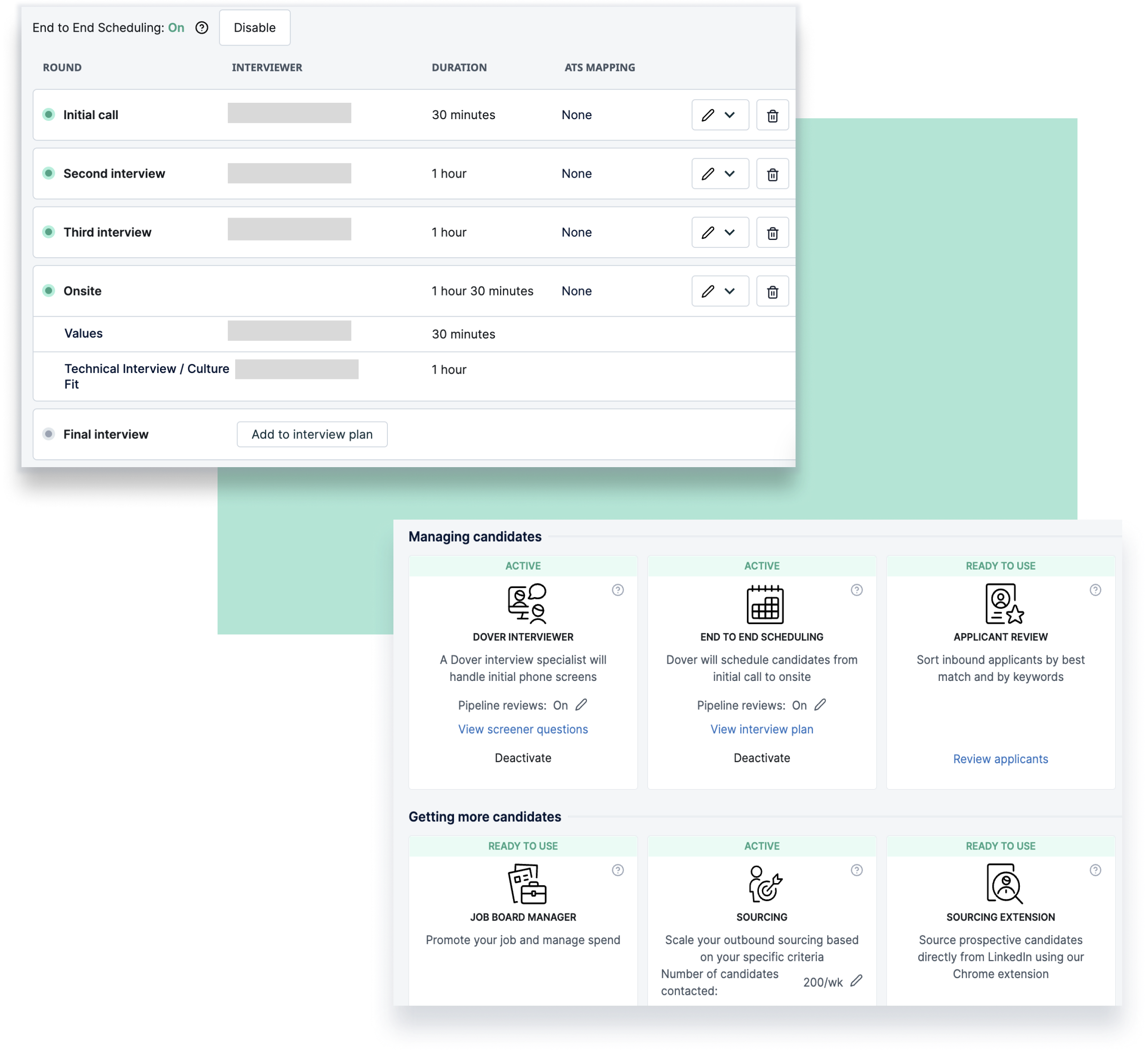This screenshot has width=1148, height=1053.
Task: Edit the Third interview round
Action: click(708, 232)
